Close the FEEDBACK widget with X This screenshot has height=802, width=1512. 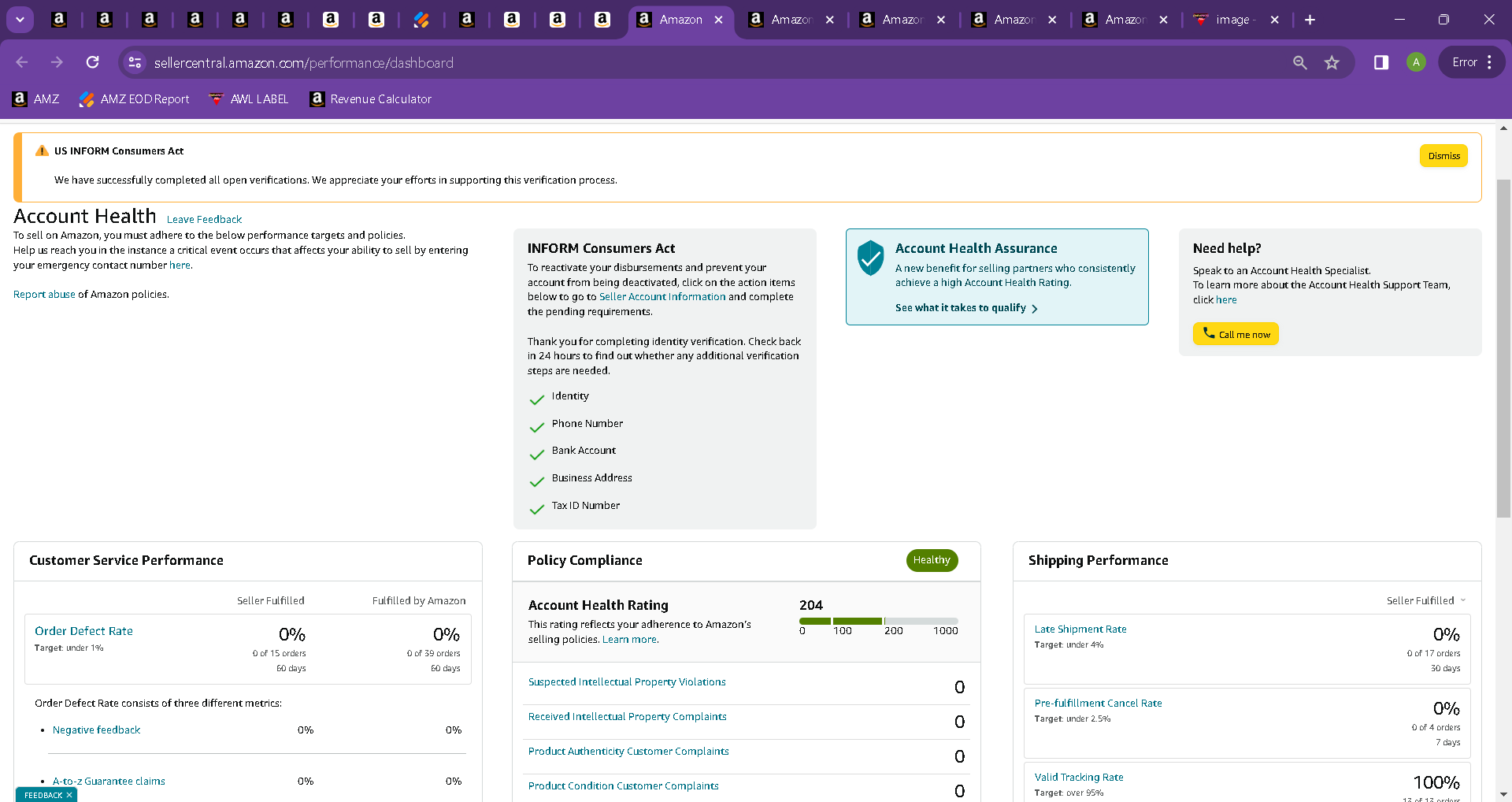coord(69,795)
